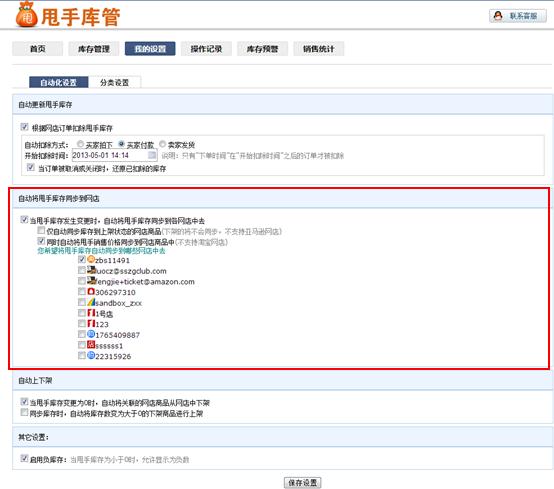Open the 库存管理 tab
The image size is (554, 489).
coord(94,49)
